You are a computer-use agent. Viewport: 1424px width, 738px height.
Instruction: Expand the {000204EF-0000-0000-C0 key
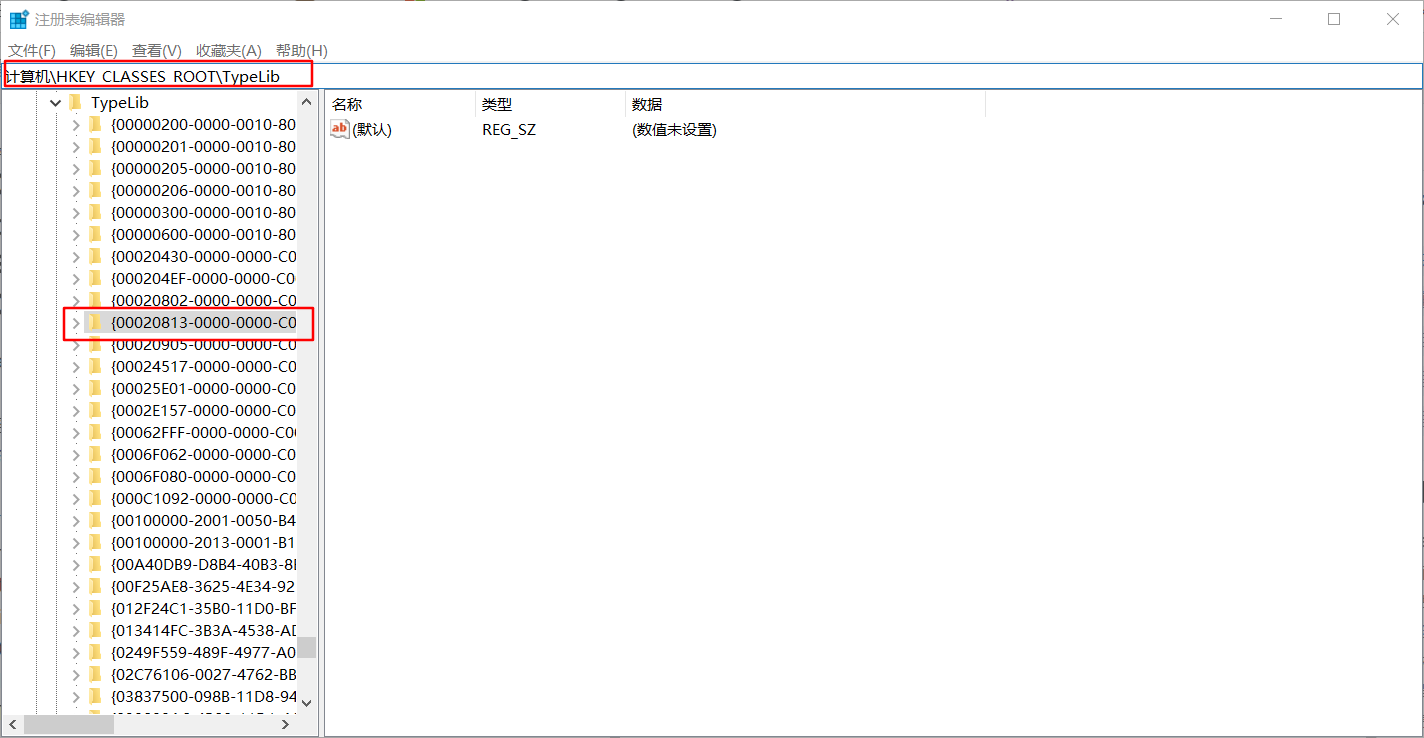point(76,278)
